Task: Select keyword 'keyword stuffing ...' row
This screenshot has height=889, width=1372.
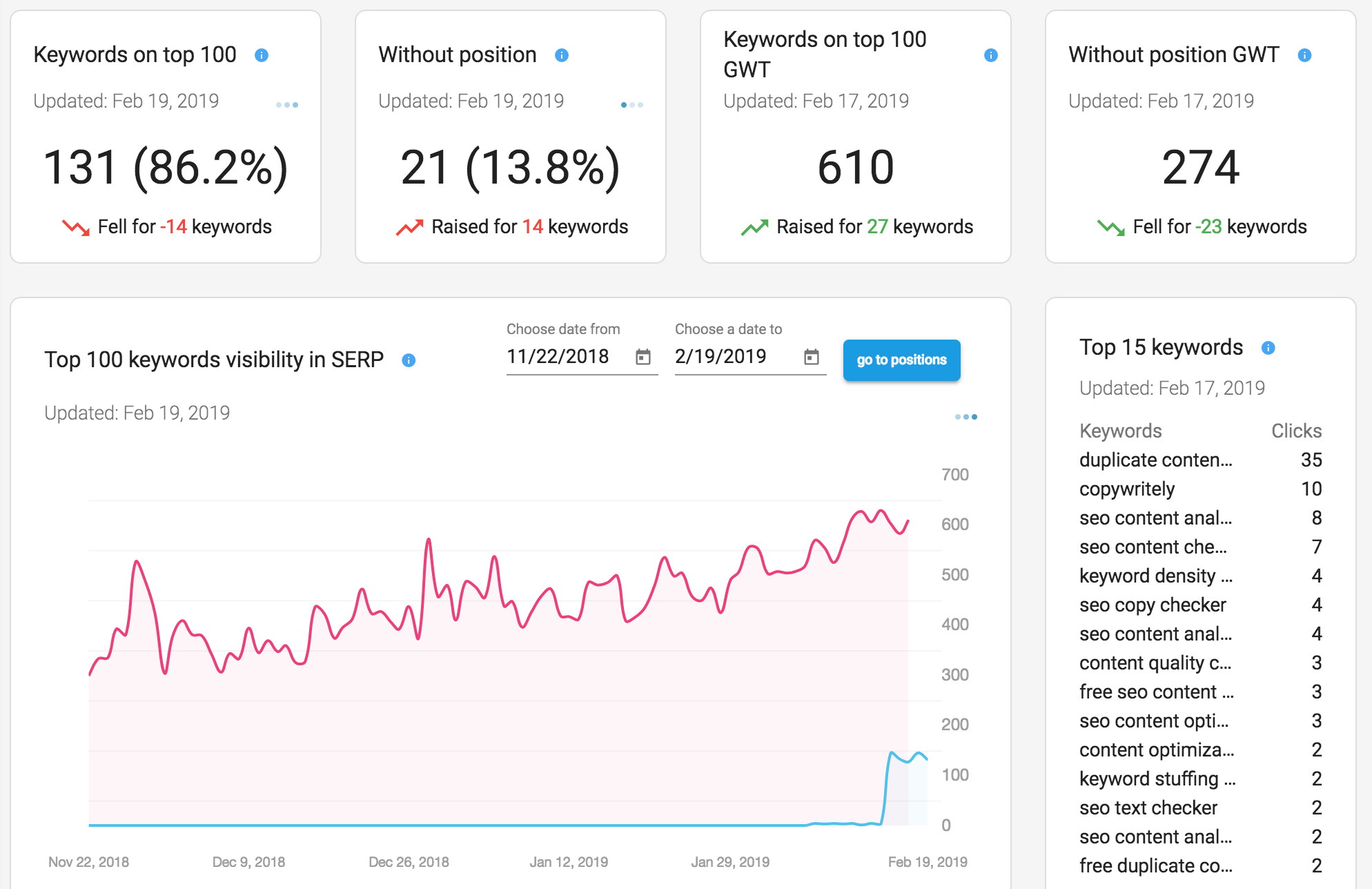Action: tap(1201, 779)
